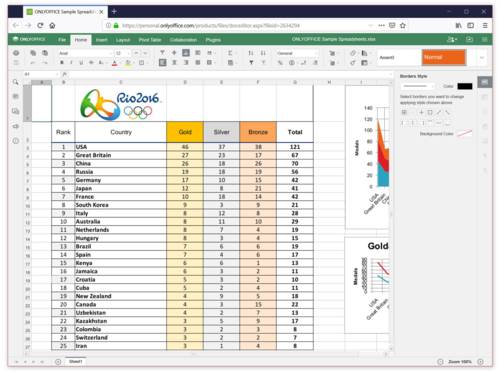Image resolution: width=500 pixels, height=373 pixels.
Task: Expand the cell styles gallery arrow
Action: (482, 58)
